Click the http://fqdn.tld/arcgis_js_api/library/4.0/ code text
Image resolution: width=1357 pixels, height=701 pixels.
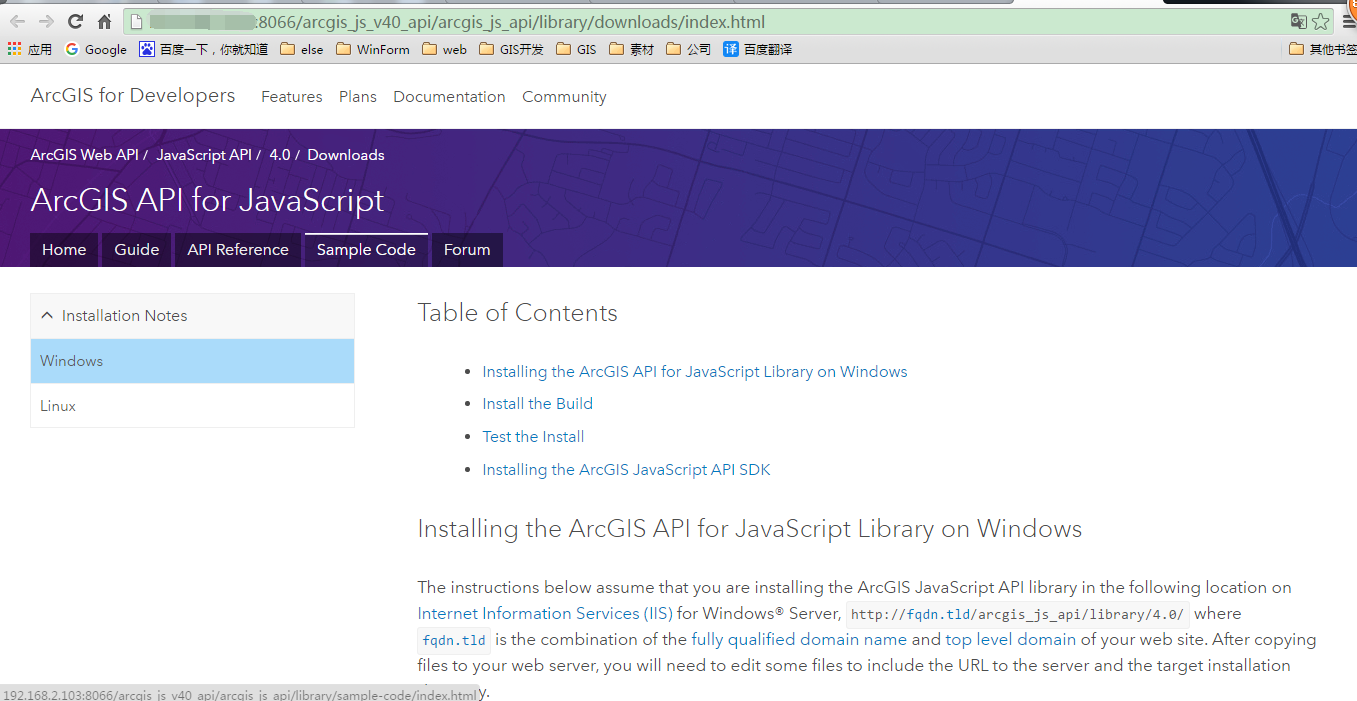pyautogui.click(x=1017, y=614)
